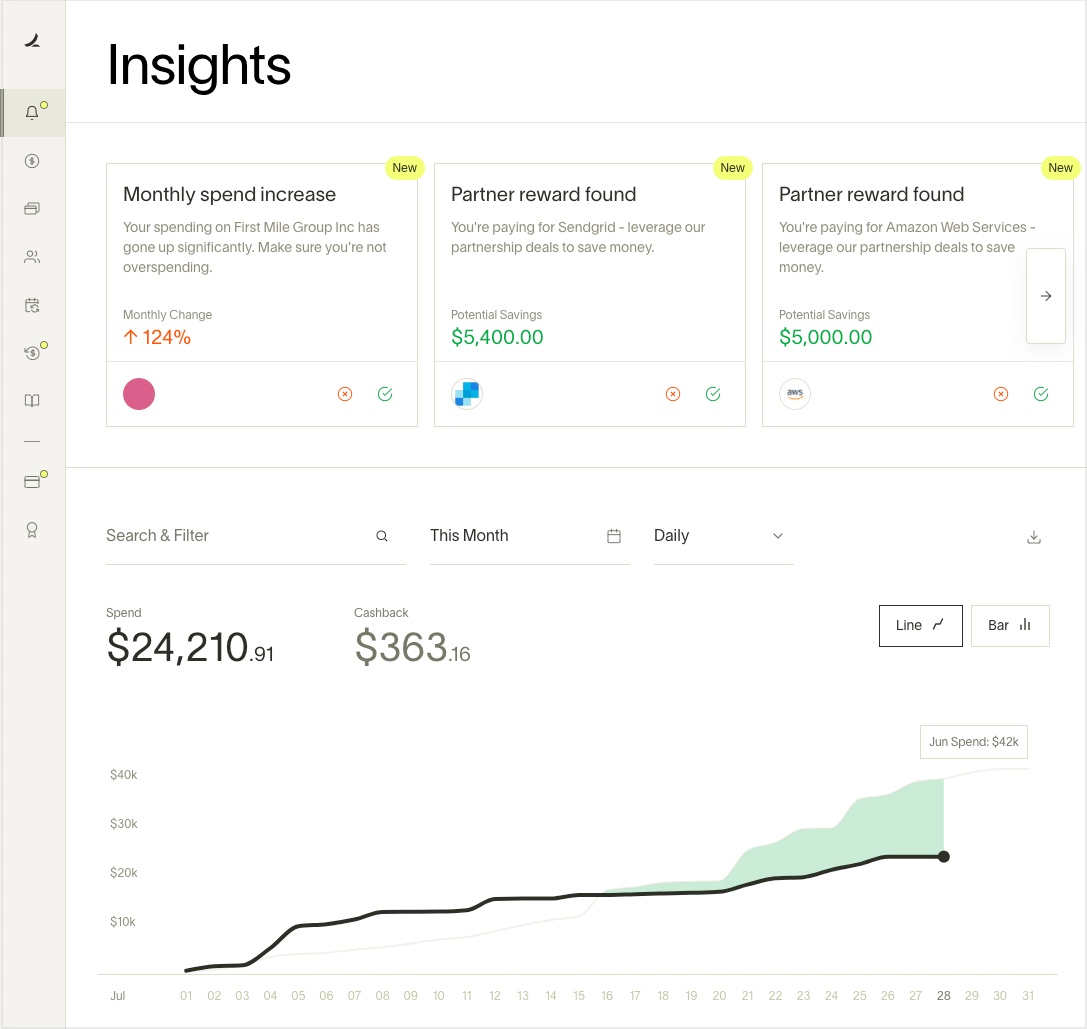Click the bird logo at top
This screenshot has height=1029, width=1087.
(x=33, y=41)
